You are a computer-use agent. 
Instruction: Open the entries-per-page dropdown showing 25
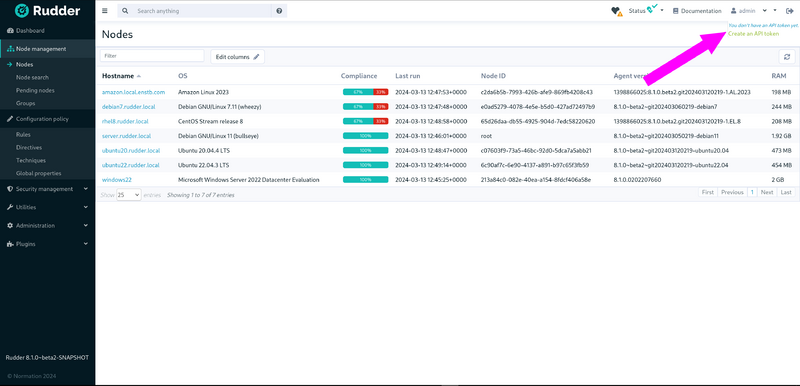[129, 195]
